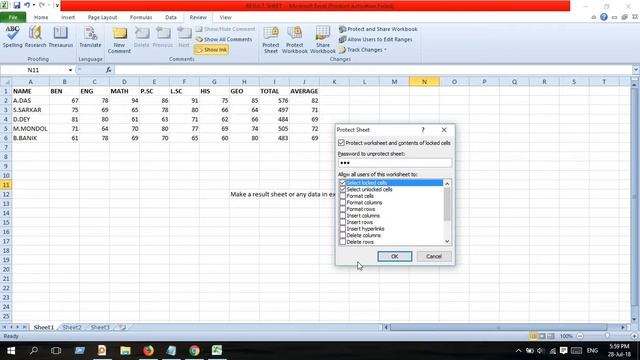
Task: Click the Undo icon in quick access toolbar
Action: tap(27, 5)
